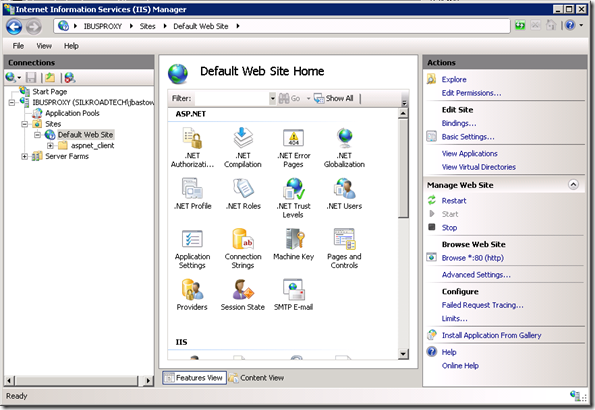Screen dimensions: 595x410
Task: Click the Up folder icon in Connections toolbar
Action: click(x=50, y=78)
